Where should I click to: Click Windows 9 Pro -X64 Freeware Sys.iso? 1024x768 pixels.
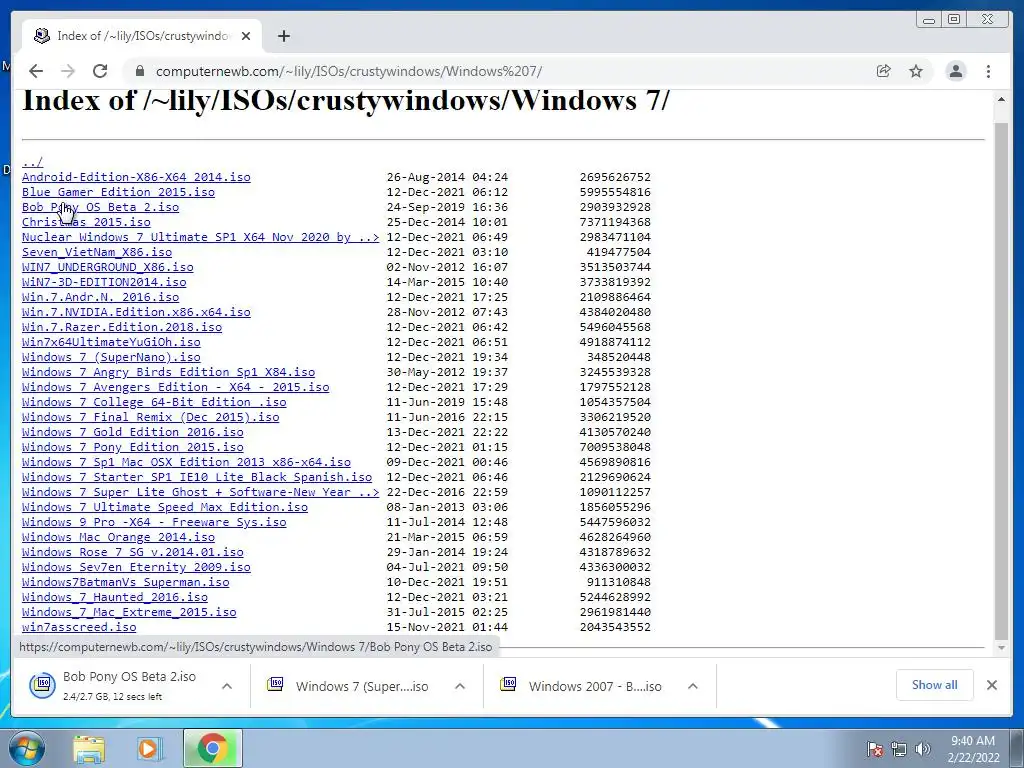click(x=154, y=522)
